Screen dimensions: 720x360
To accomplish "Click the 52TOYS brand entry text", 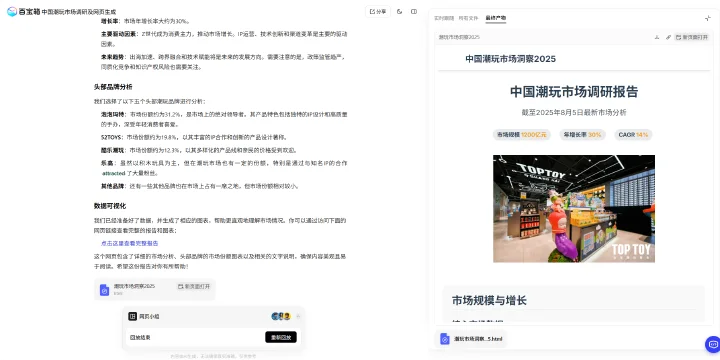I will (x=194, y=137).
